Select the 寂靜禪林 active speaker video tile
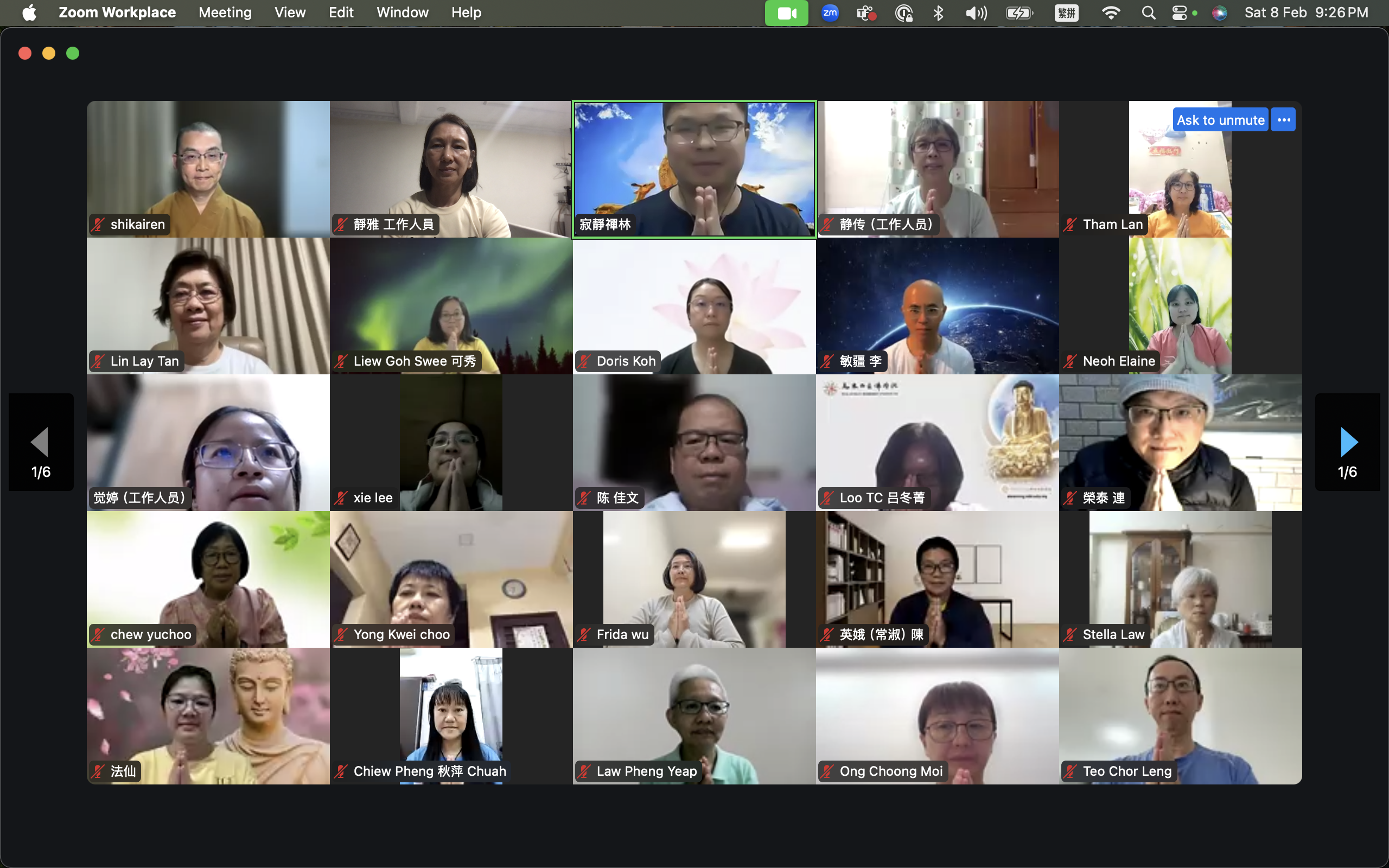1389x868 pixels. tap(694, 169)
